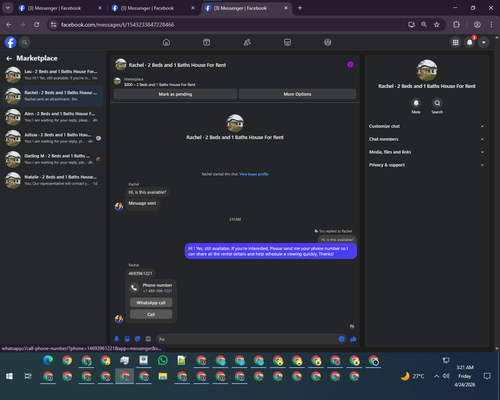The image size is (500, 400).
Task: Click the large listing thumbnail in the right panel
Action: [x=427, y=70]
